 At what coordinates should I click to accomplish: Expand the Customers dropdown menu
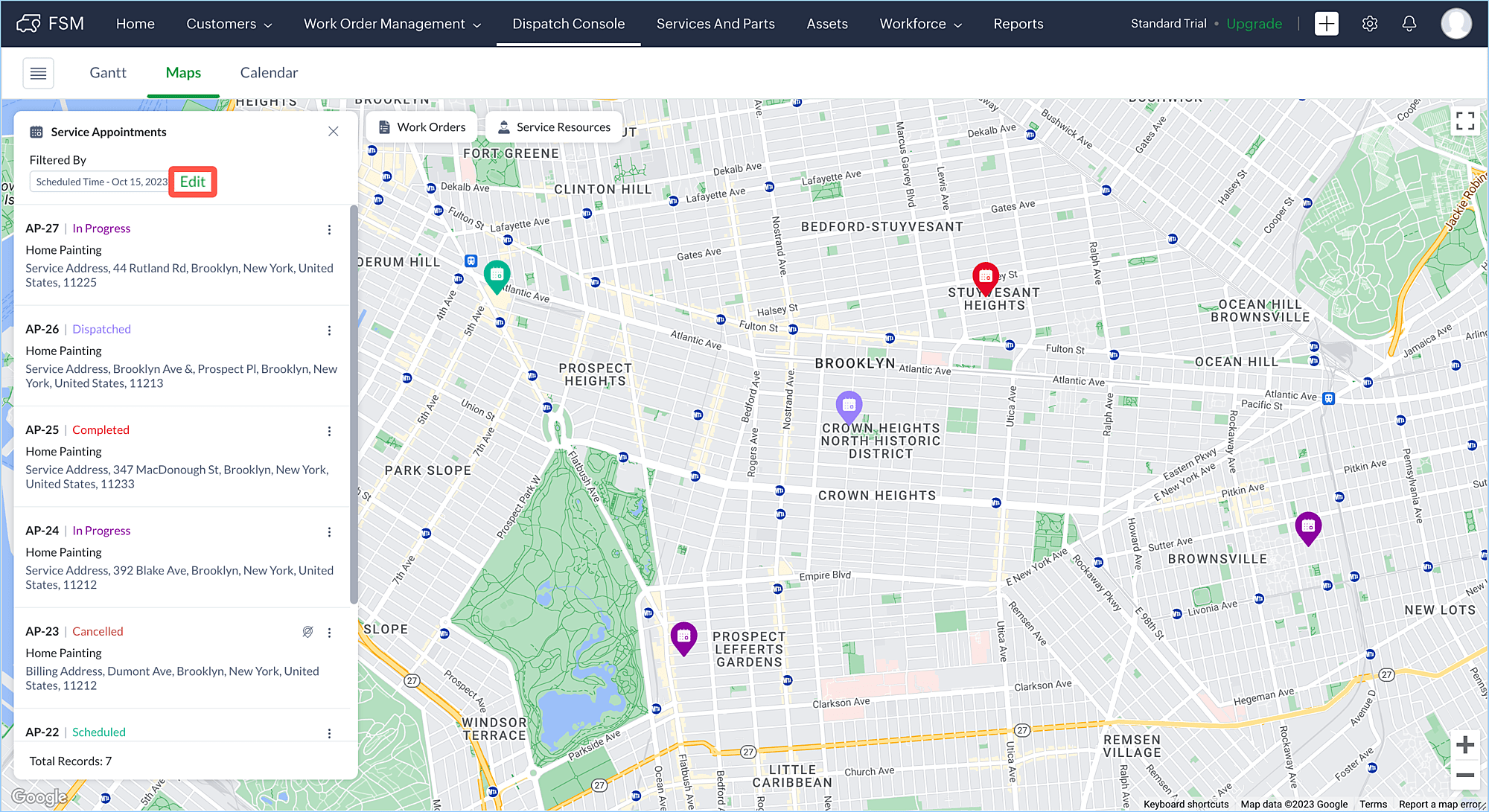[229, 24]
